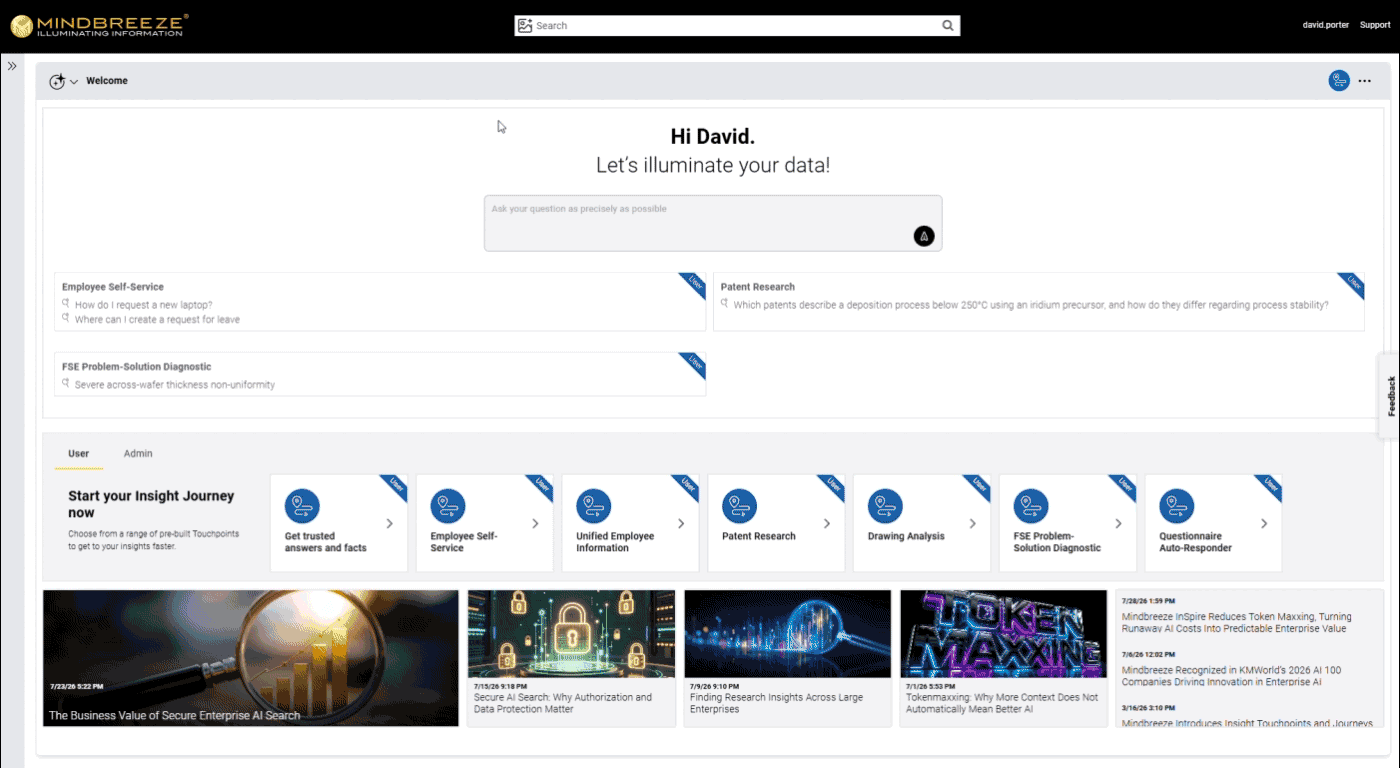Open the Secure AI Search padlock thumbnail

click(x=571, y=634)
